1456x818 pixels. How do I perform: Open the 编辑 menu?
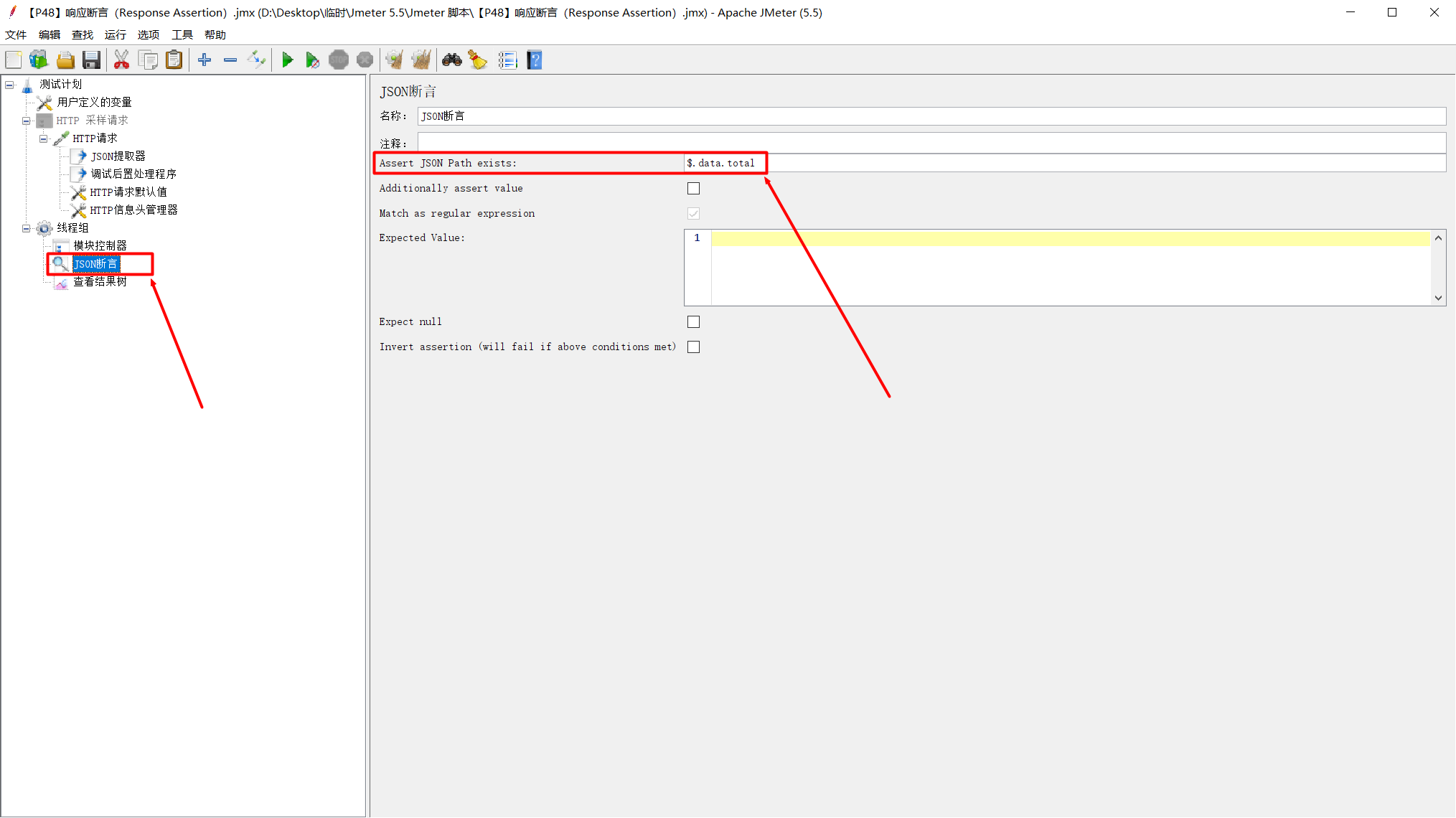[50, 34]
